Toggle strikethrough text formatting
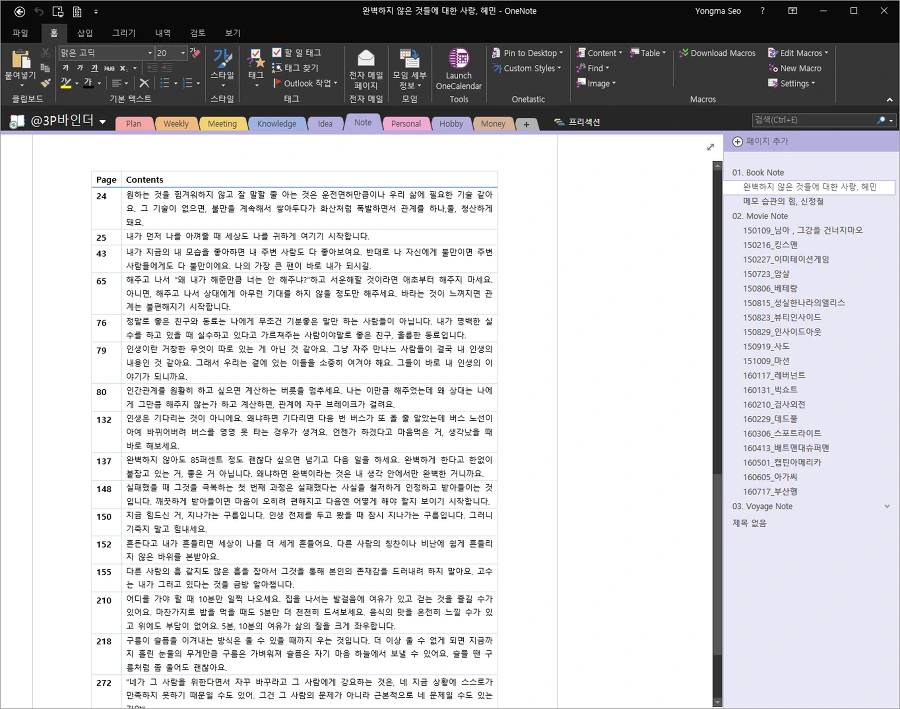Viewport: 900px width, 709px height. [109, 68]
